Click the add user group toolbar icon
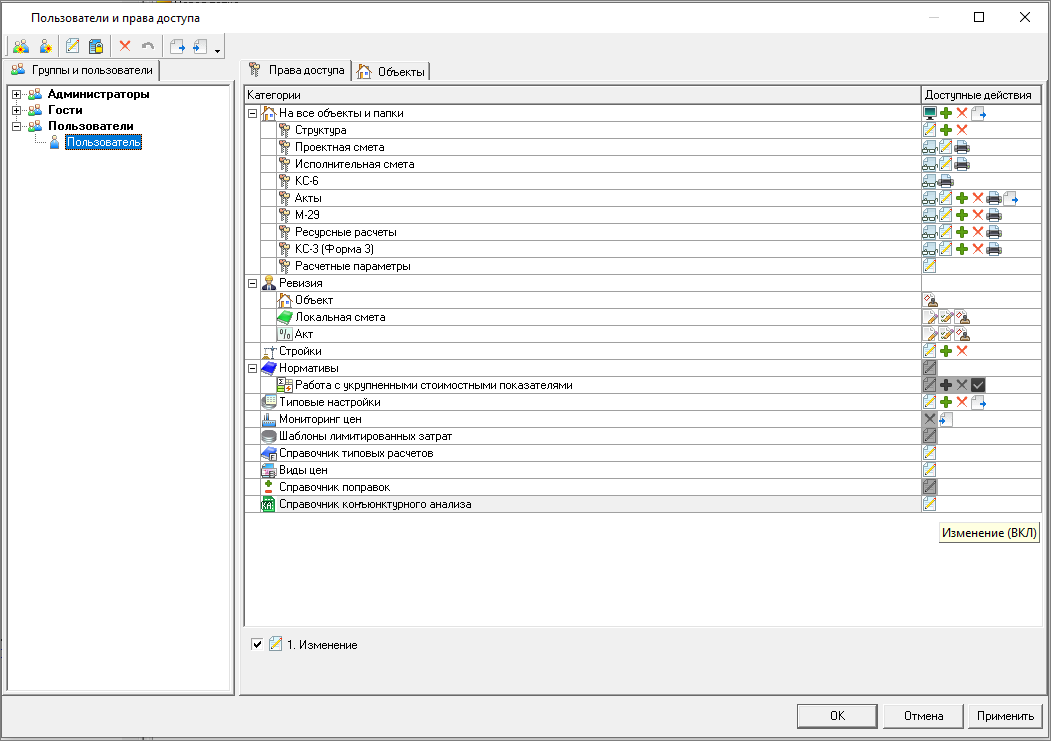Screen dimensions: 1051x741 (20, 46)
